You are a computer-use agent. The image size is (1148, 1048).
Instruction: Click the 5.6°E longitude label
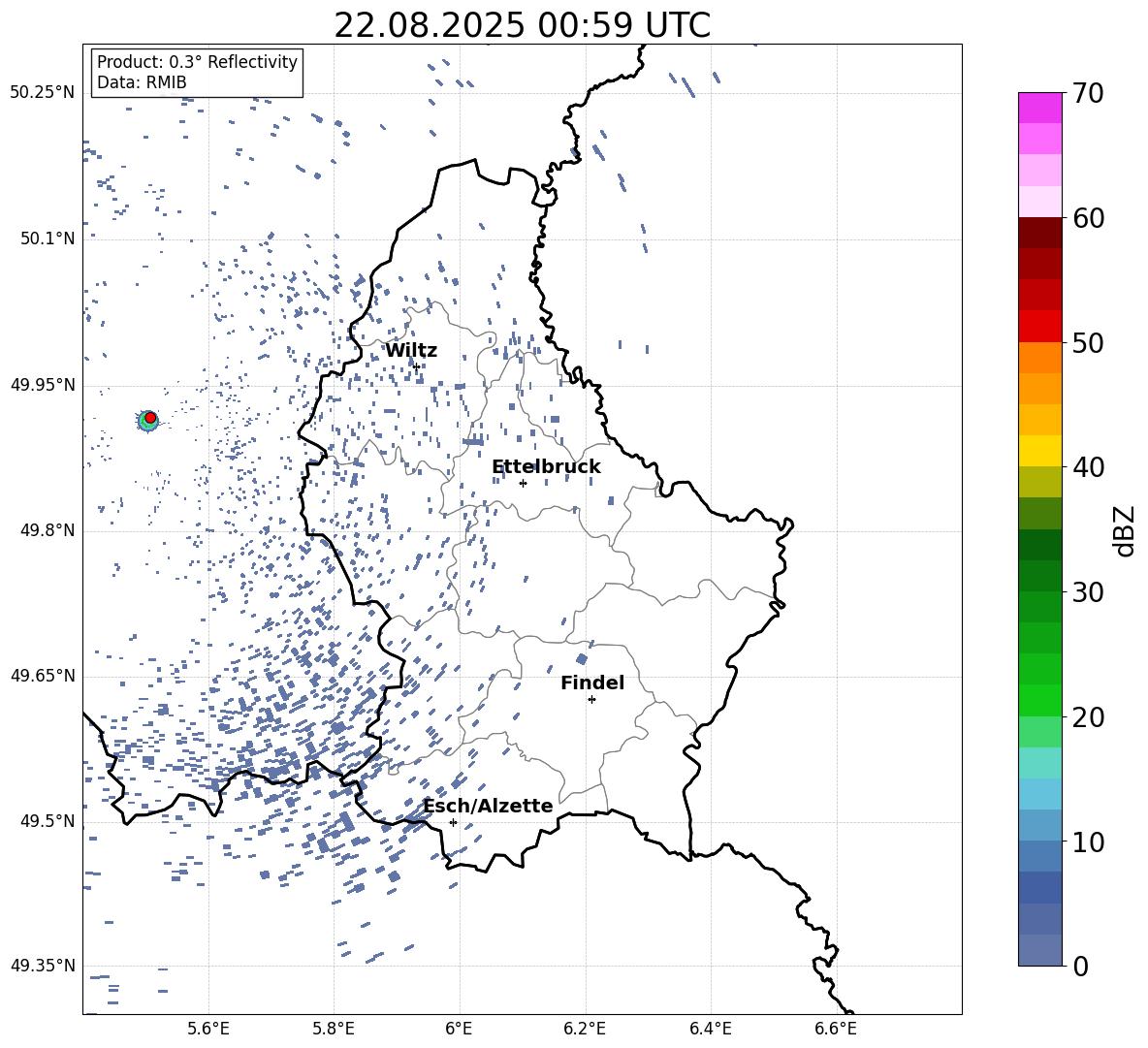click(x=208, y=1029)
